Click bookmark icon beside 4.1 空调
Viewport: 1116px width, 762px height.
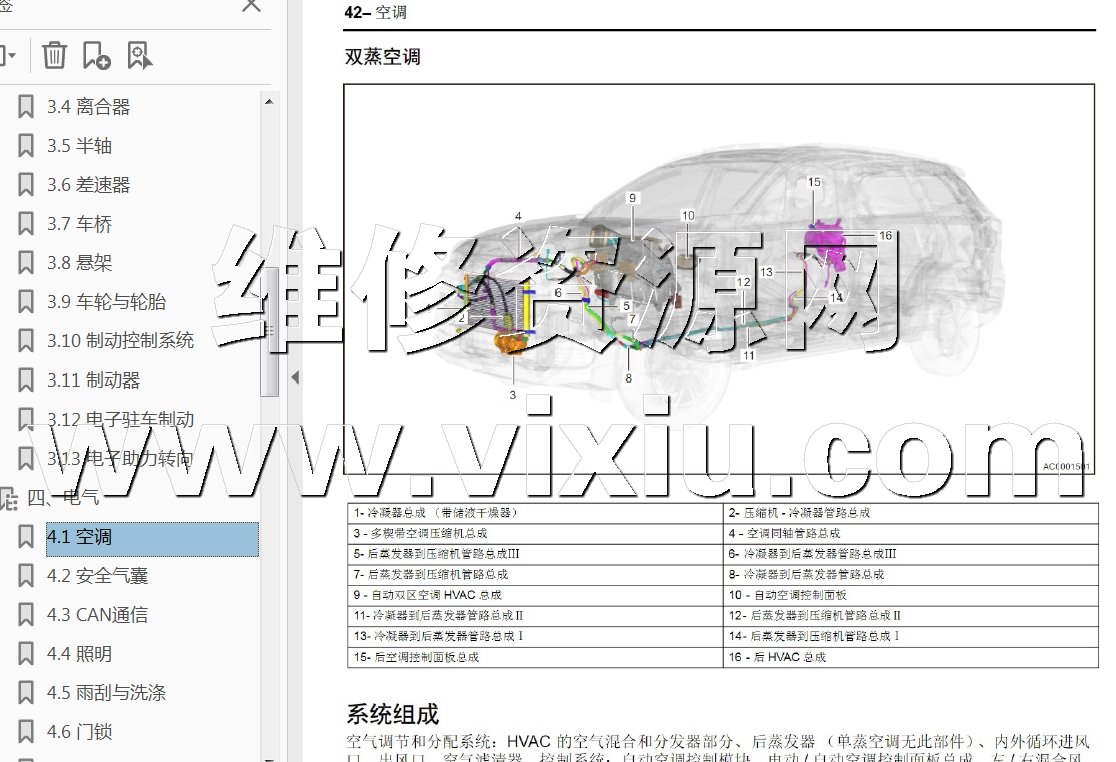point(27,538)
